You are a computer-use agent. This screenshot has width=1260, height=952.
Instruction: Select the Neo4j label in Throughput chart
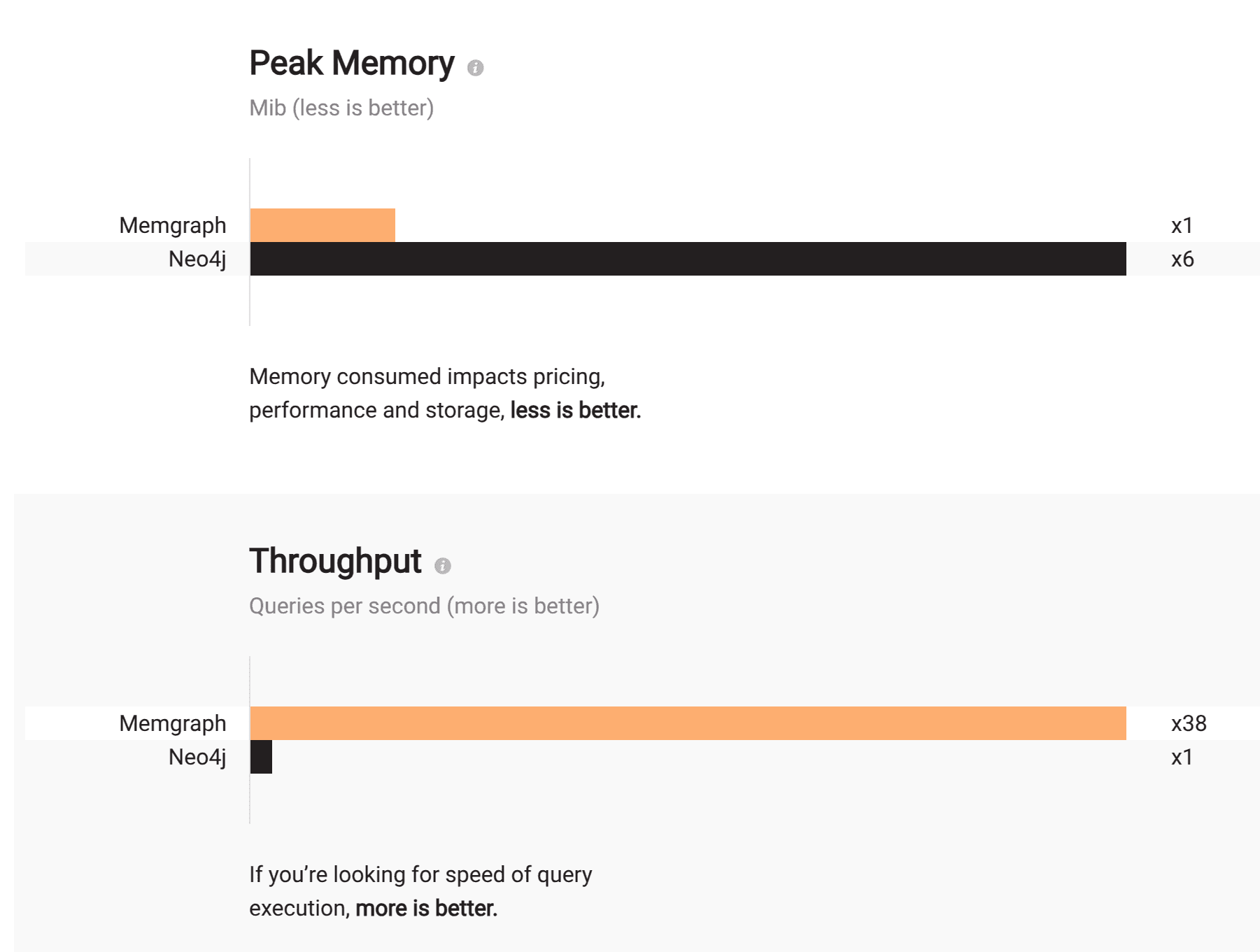click(x=197, y=757)
